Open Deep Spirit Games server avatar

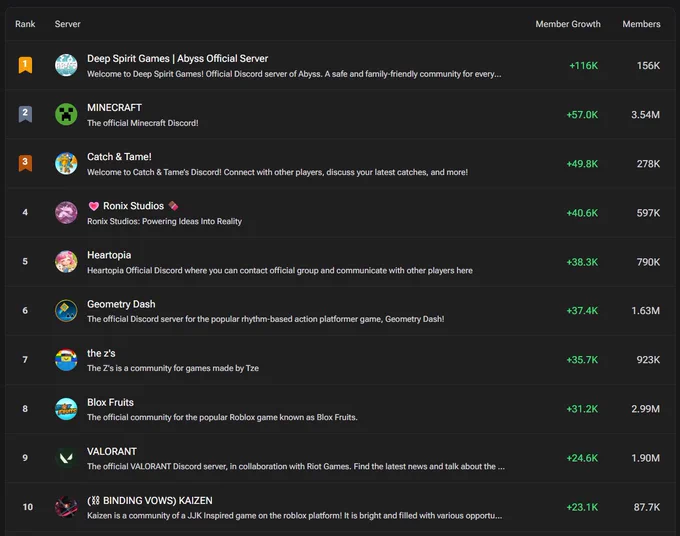(66, 65)
